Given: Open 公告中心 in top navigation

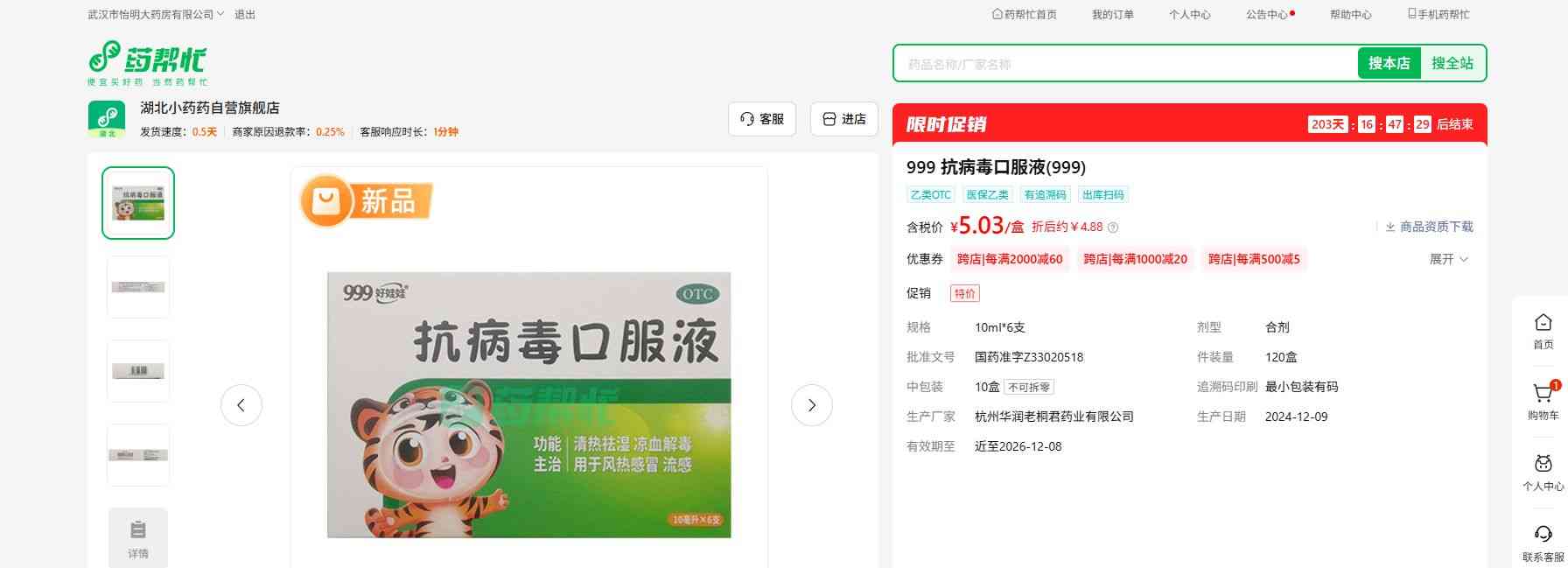Looking at the screenshot, I should click(x=1267, y=15).
